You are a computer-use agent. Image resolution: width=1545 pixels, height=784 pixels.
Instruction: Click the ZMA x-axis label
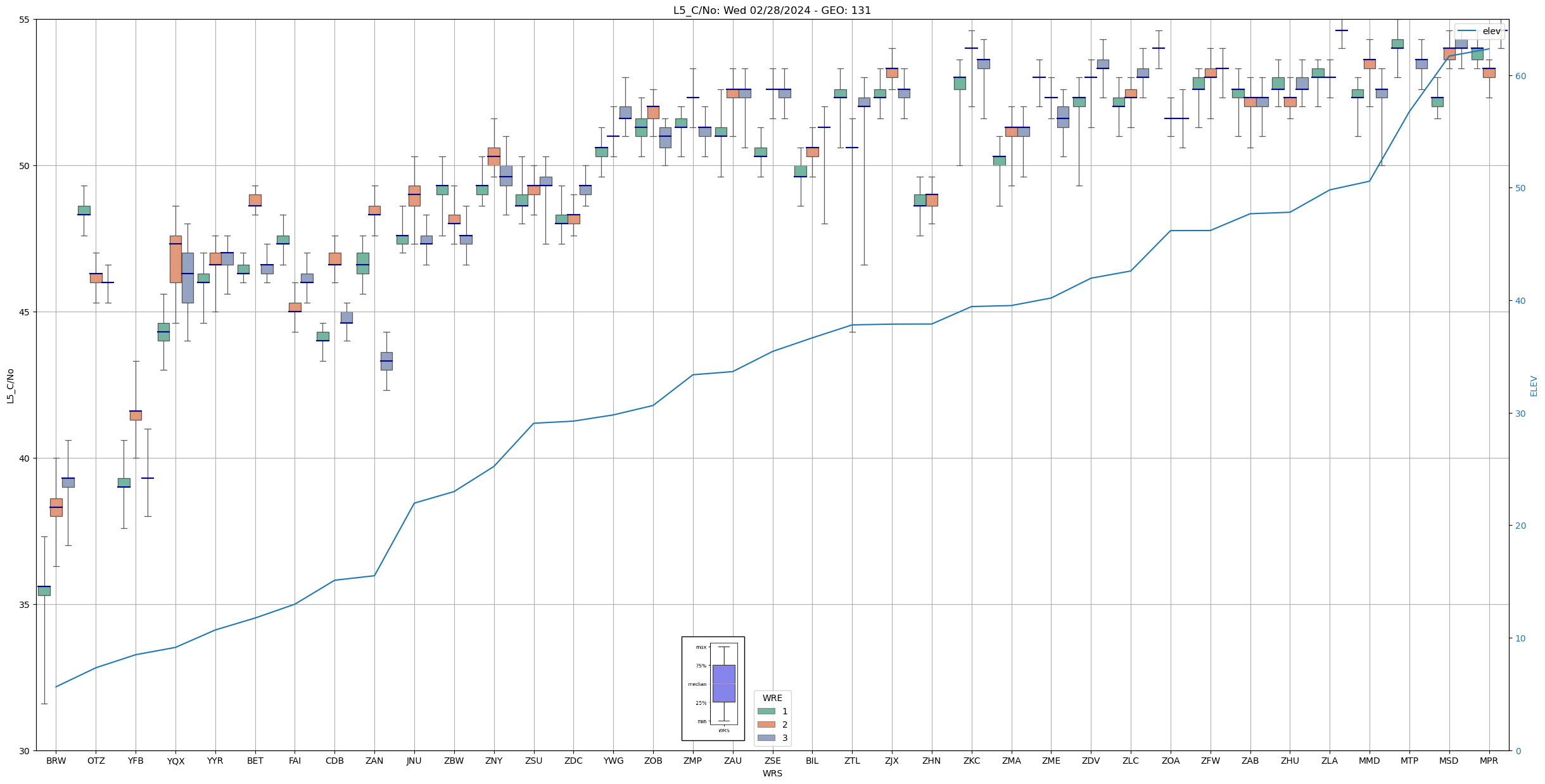[x=1012, y=761]
